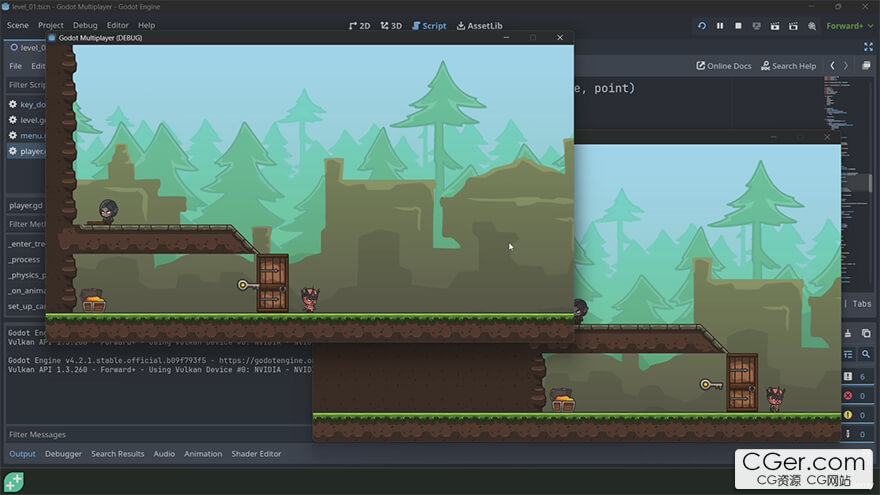This screenshot has height=495, width=880.
Task: Select the level_01 scene tab
Action: point(28,48)
